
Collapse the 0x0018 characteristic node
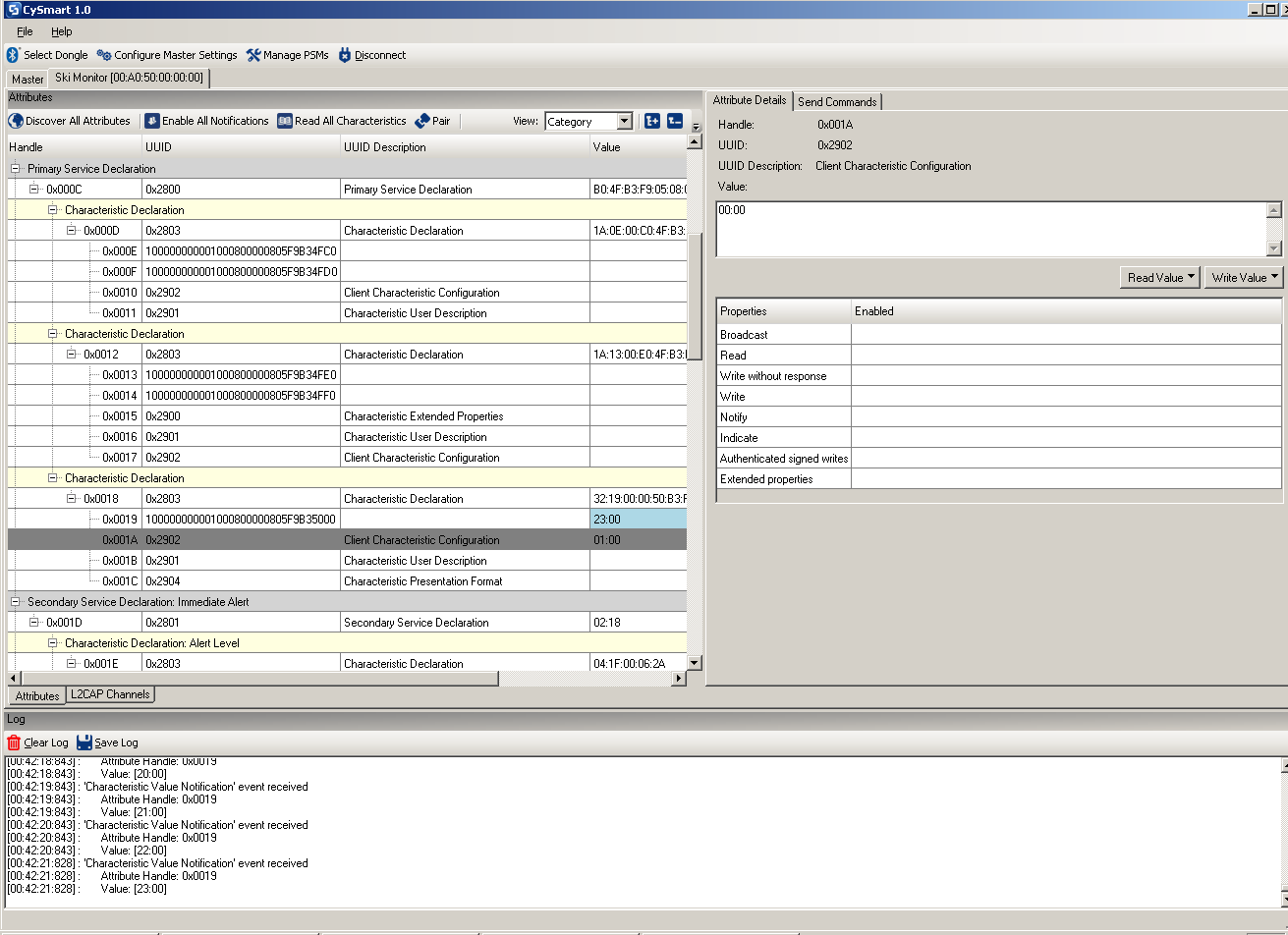(72, 499)
